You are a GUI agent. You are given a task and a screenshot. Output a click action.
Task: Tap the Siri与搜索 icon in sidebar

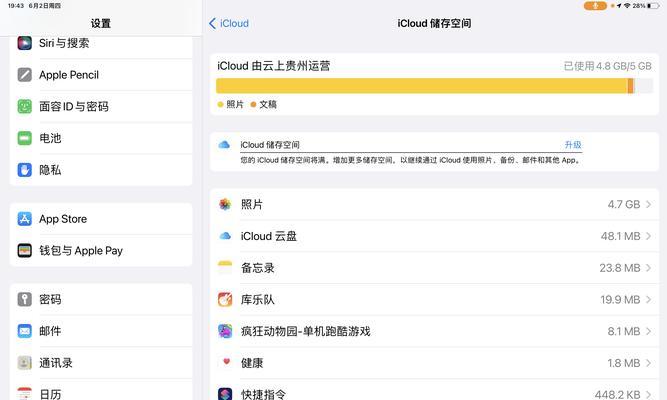coord(24,43)
